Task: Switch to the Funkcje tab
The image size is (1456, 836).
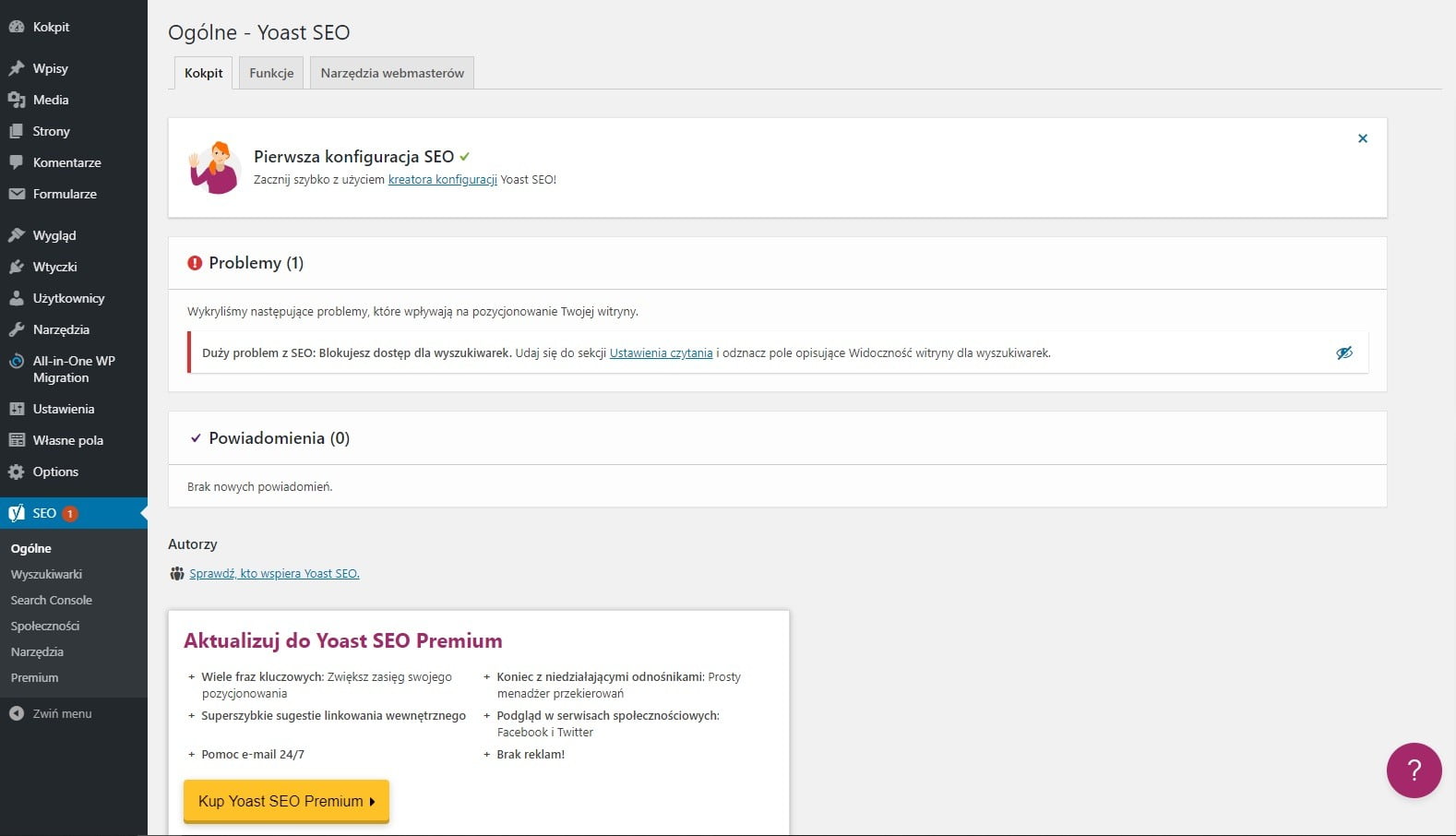Action: pyautogui.click(x=271, y=73)
